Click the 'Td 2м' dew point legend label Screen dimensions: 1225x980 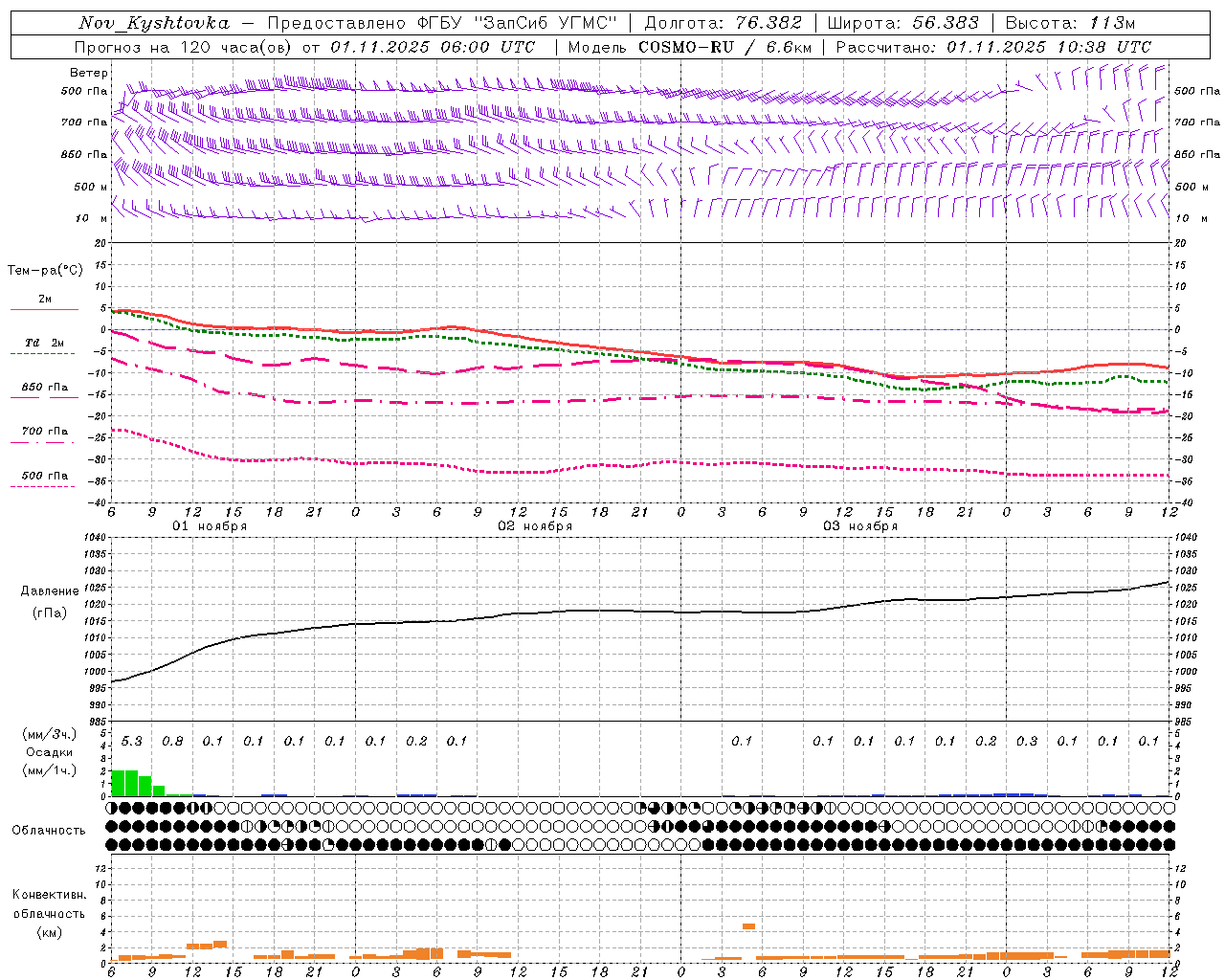(x=45, y=343)
